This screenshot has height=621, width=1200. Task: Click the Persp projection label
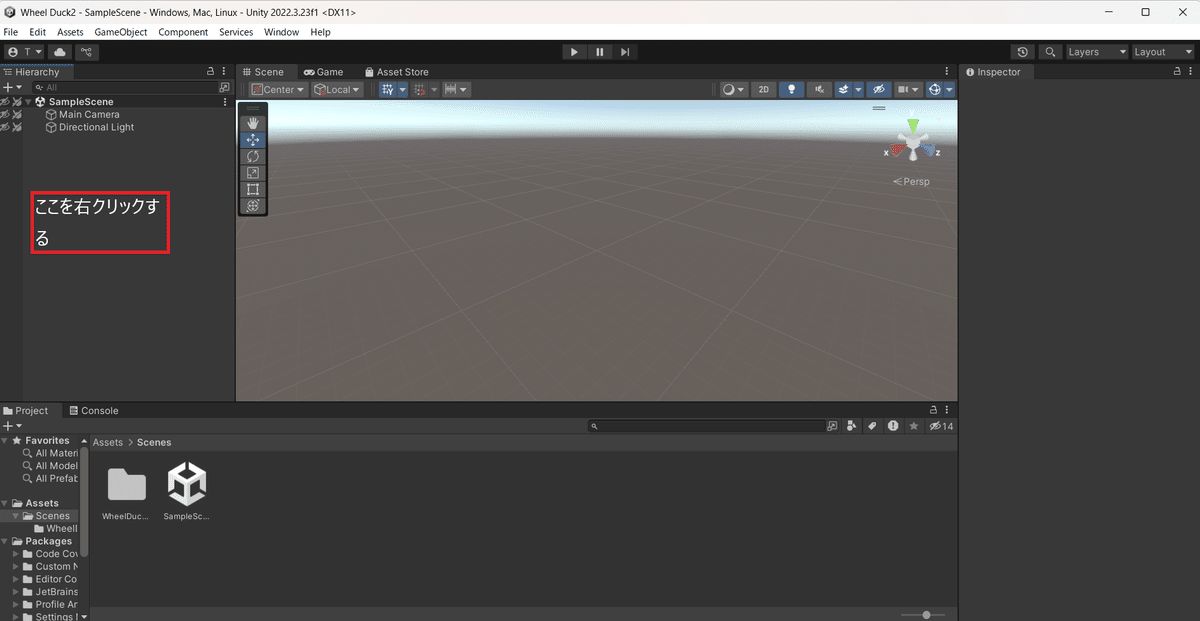(x=911, y=182)
